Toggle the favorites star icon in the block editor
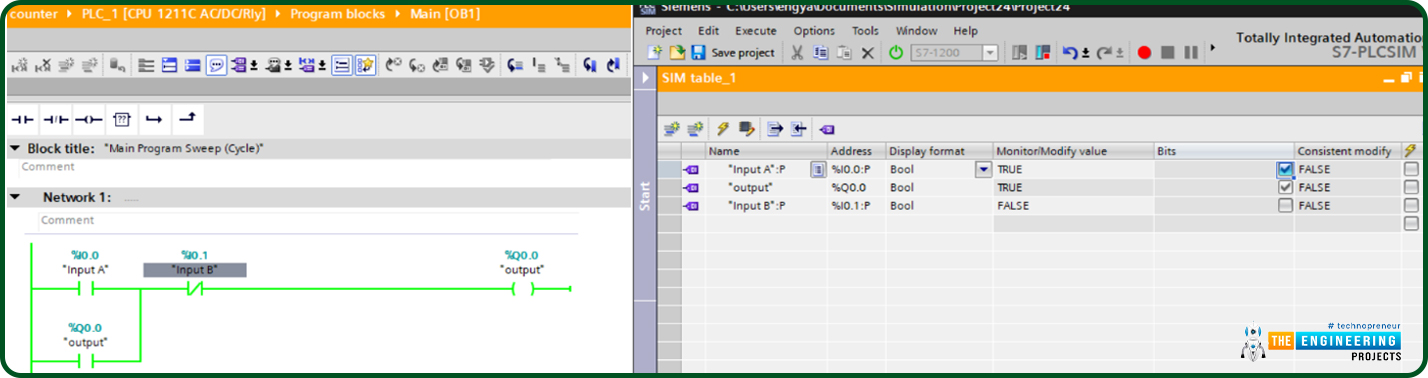Image resolution: width=1428 pixels, height=378 pixels. tap(365, 66)
